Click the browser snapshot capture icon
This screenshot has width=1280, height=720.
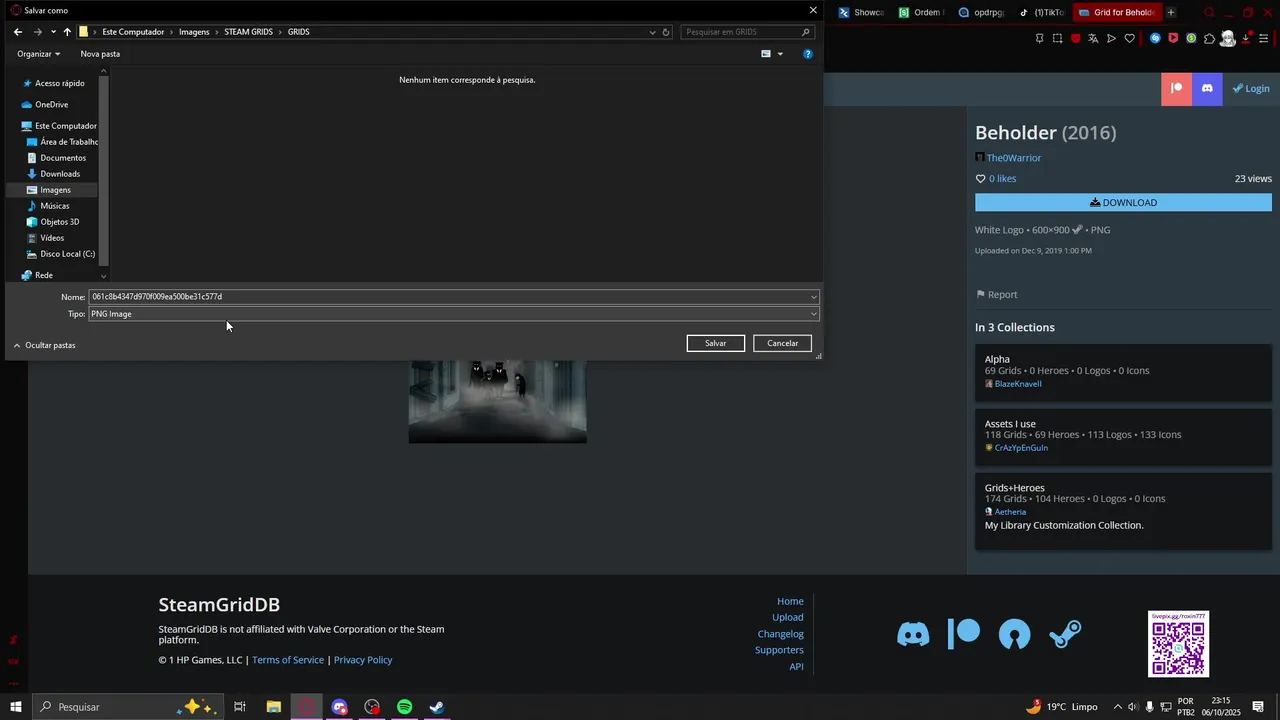tap(1057, 39)
